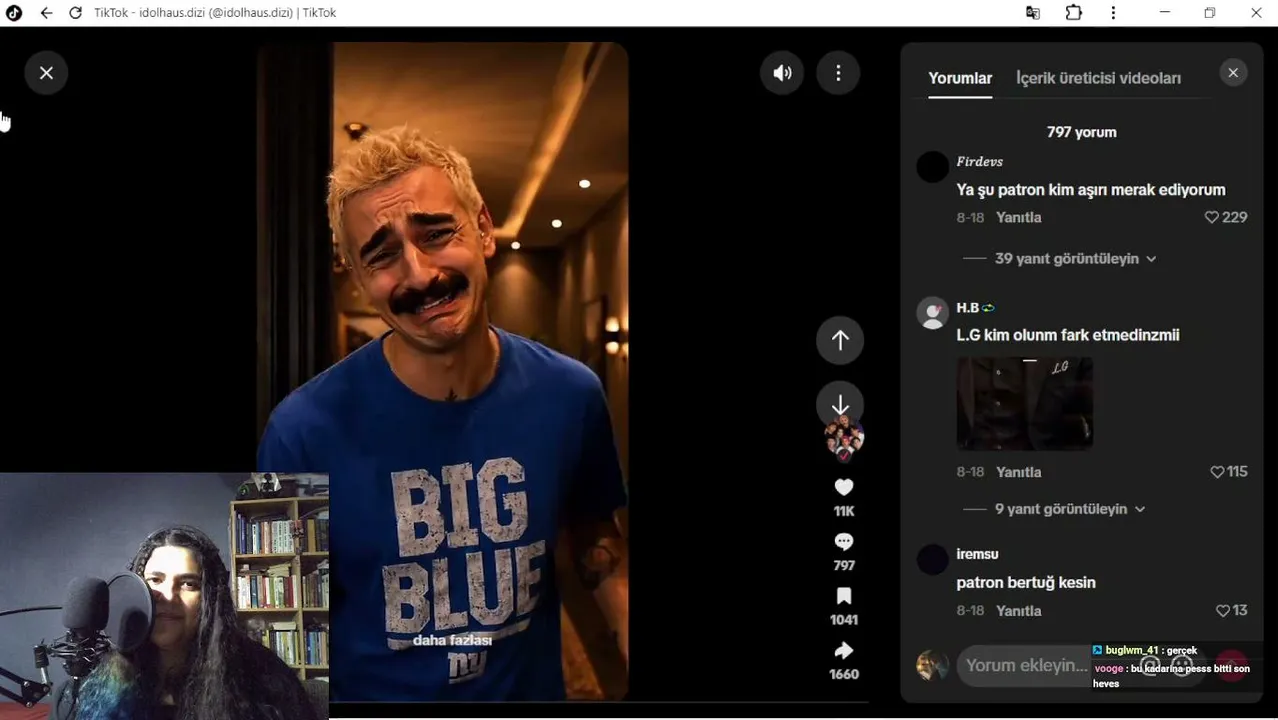Click the 797 yorum comment count text
1278x720 pixels.
[1081, 132]
